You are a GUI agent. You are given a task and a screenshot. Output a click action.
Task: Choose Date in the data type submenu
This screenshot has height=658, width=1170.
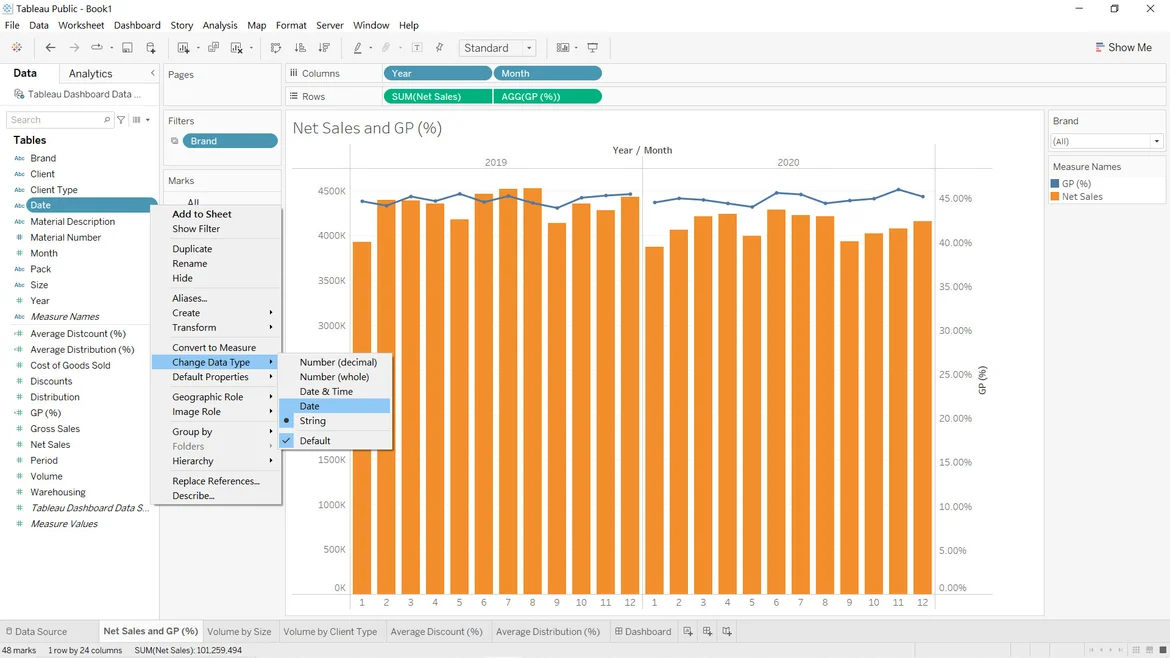[x=310, y=406]
